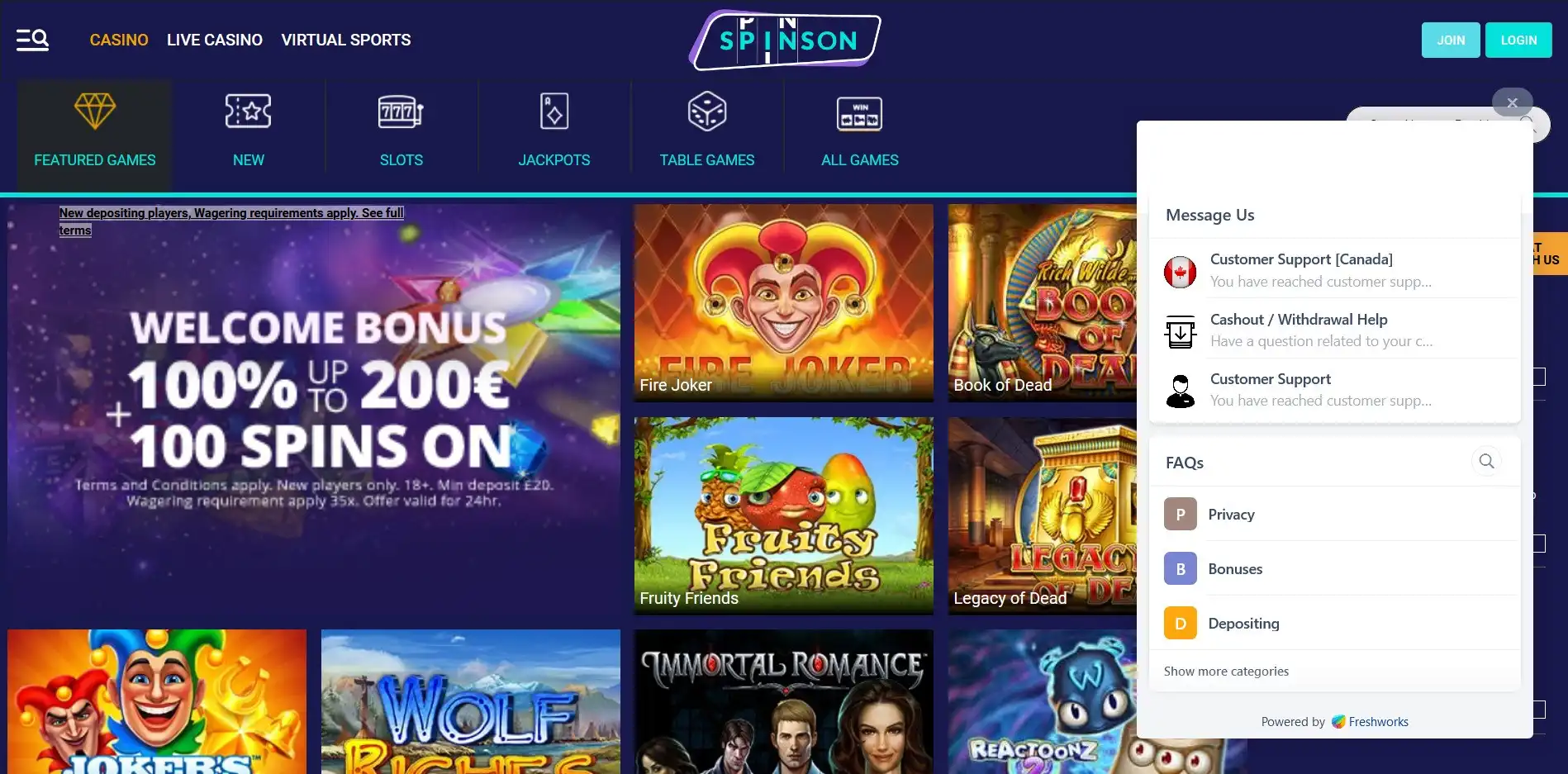Click the JOIN button
This screenshot has height=774, width=1568.
1451,40
